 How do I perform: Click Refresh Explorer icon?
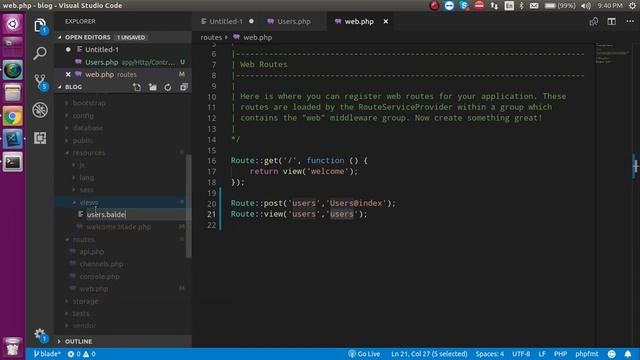click(x=168, y=87)
